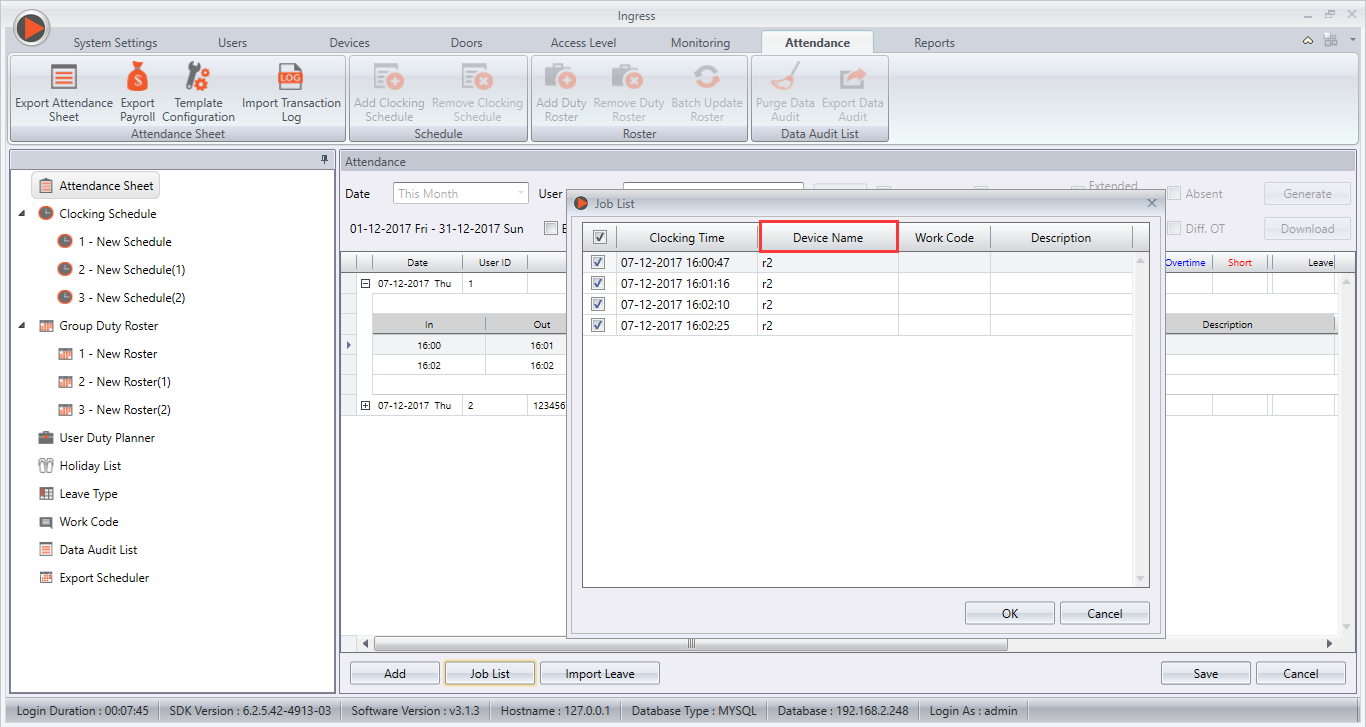The width and height of the screenshot is (1366, 727).
Task: Select the 1 - New Schedule clock icon
Action: [x=65, y=242]
